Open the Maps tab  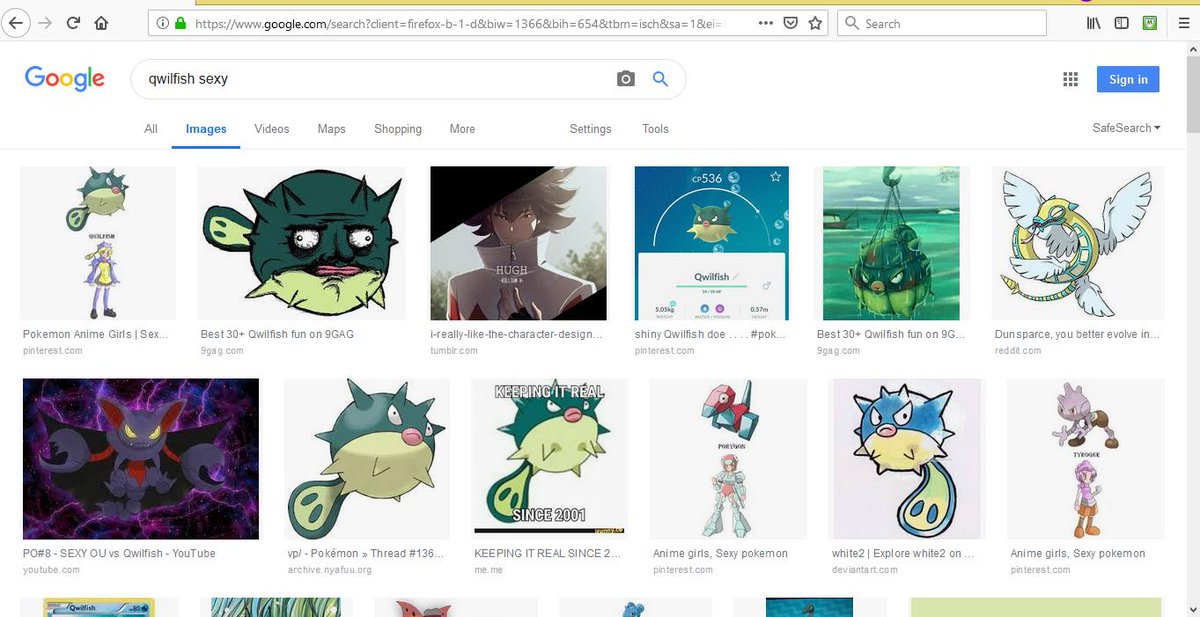[x=332, y=129]
